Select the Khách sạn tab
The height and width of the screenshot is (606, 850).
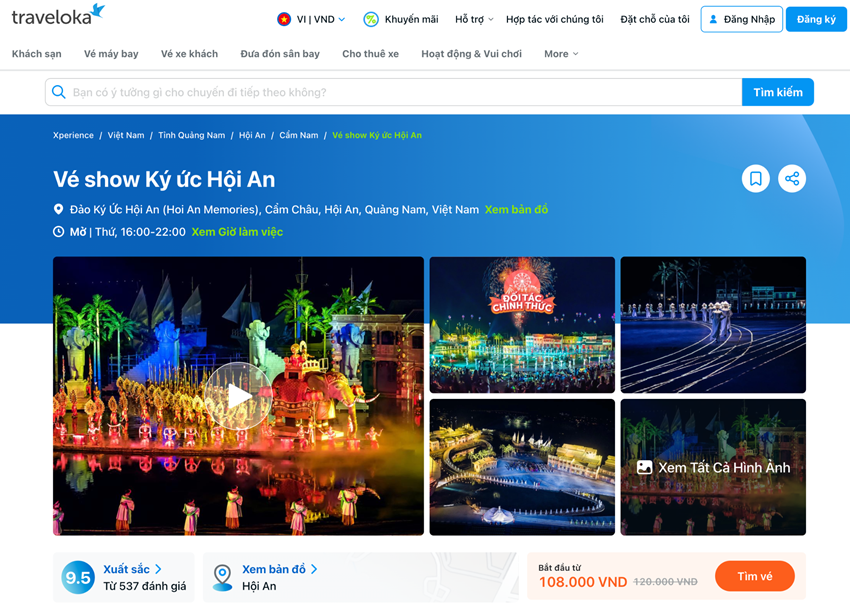point(37,54)
